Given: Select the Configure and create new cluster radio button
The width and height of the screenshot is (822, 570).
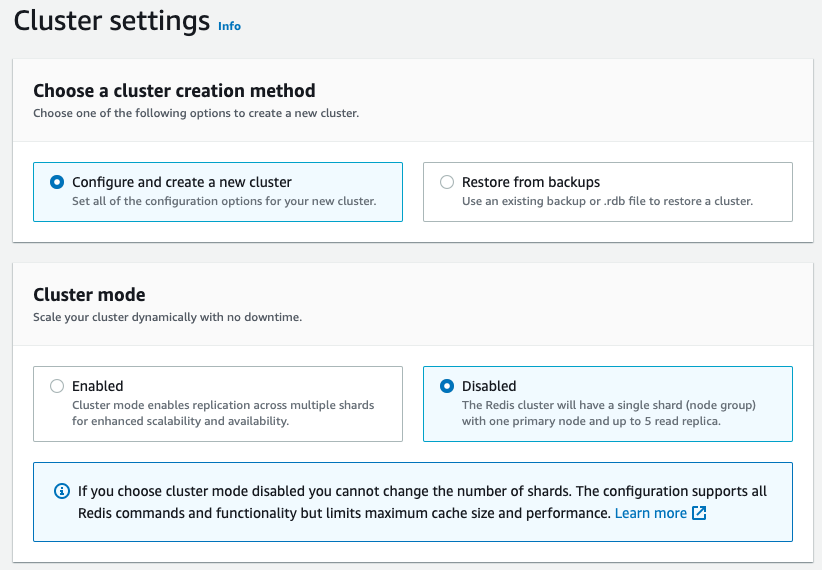Looking at the screenshot, I should pyautogui.click(x=57, y=182).
